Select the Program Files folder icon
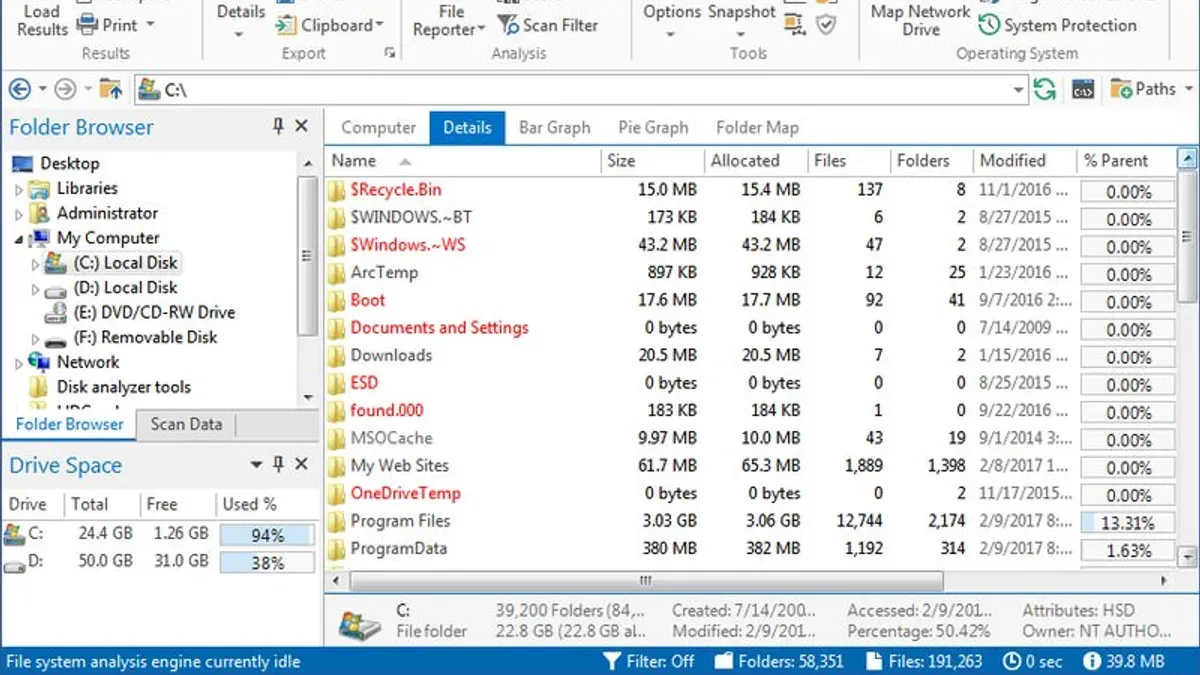 click(336, 521)
